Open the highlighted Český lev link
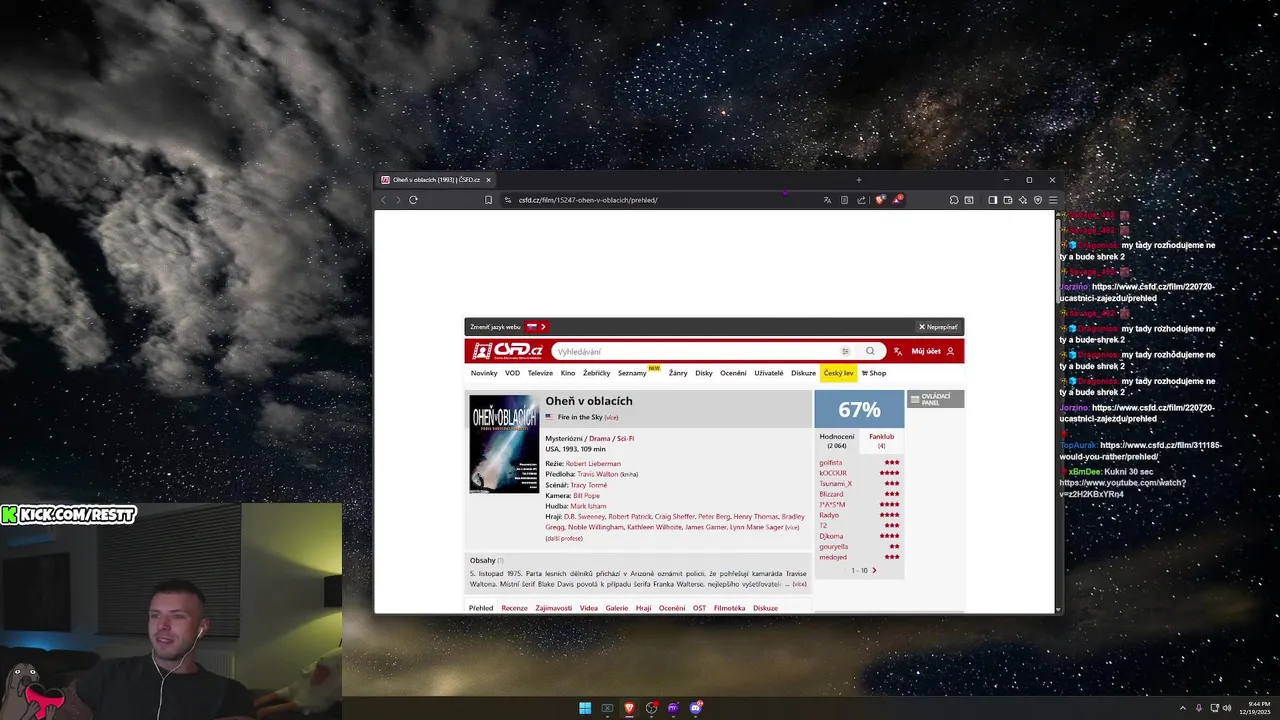Image resolution: width=1280 pixels, height=720 pixels. tap(838, 373)
